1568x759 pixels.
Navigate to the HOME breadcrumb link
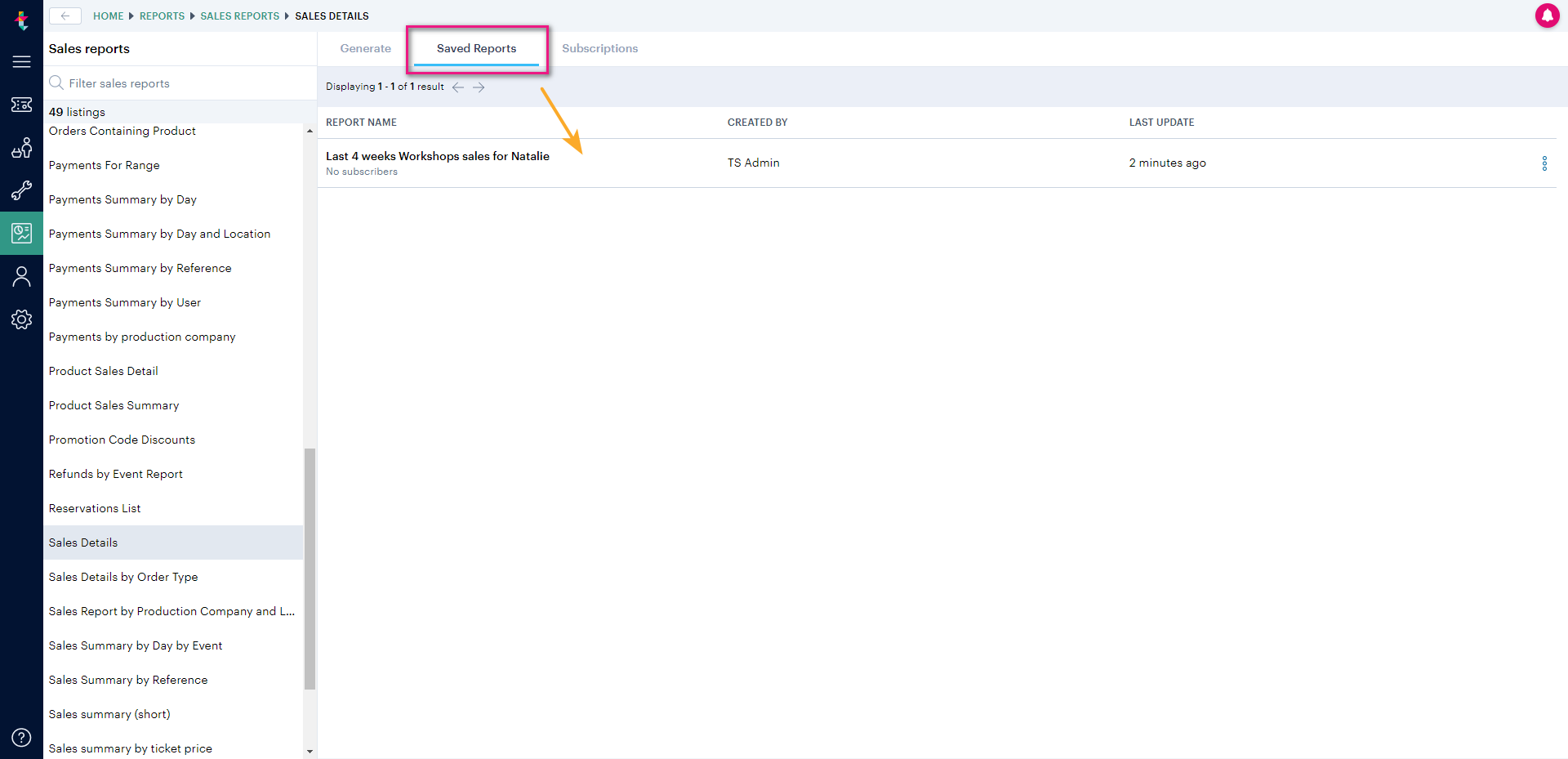[108, 16]
